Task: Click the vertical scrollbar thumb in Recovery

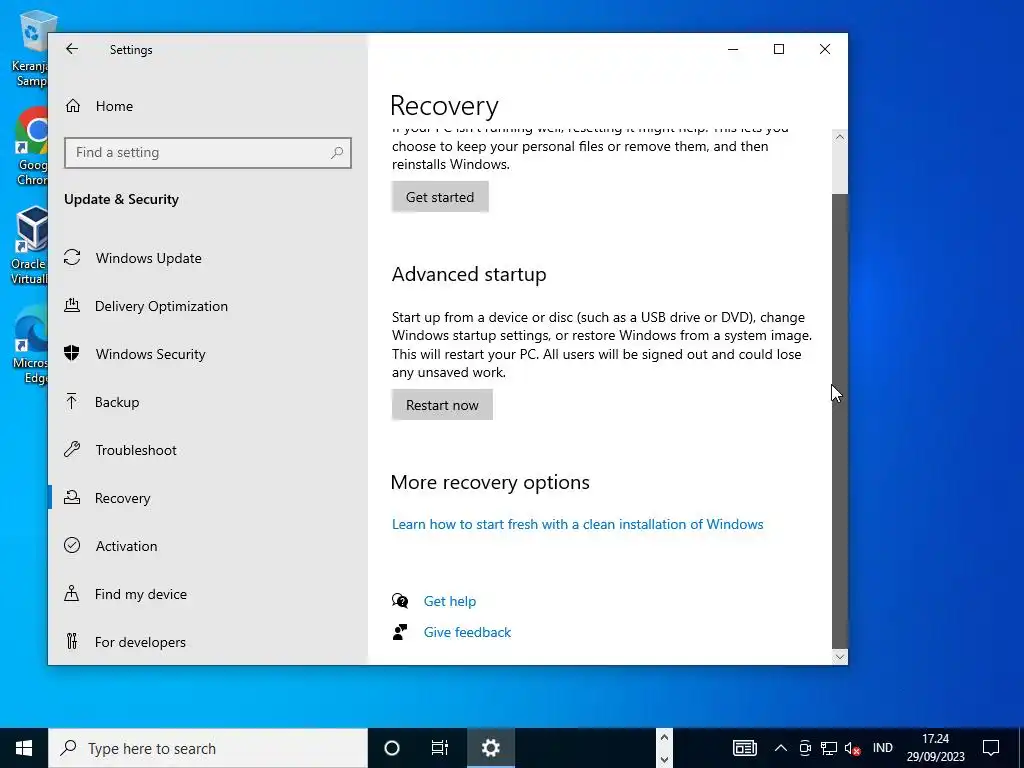Action: pos(840,421)
